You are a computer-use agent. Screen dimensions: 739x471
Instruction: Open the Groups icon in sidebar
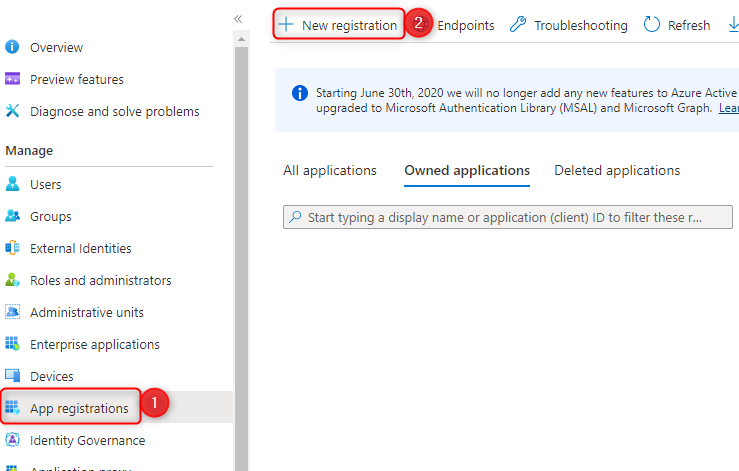point(13,216)
